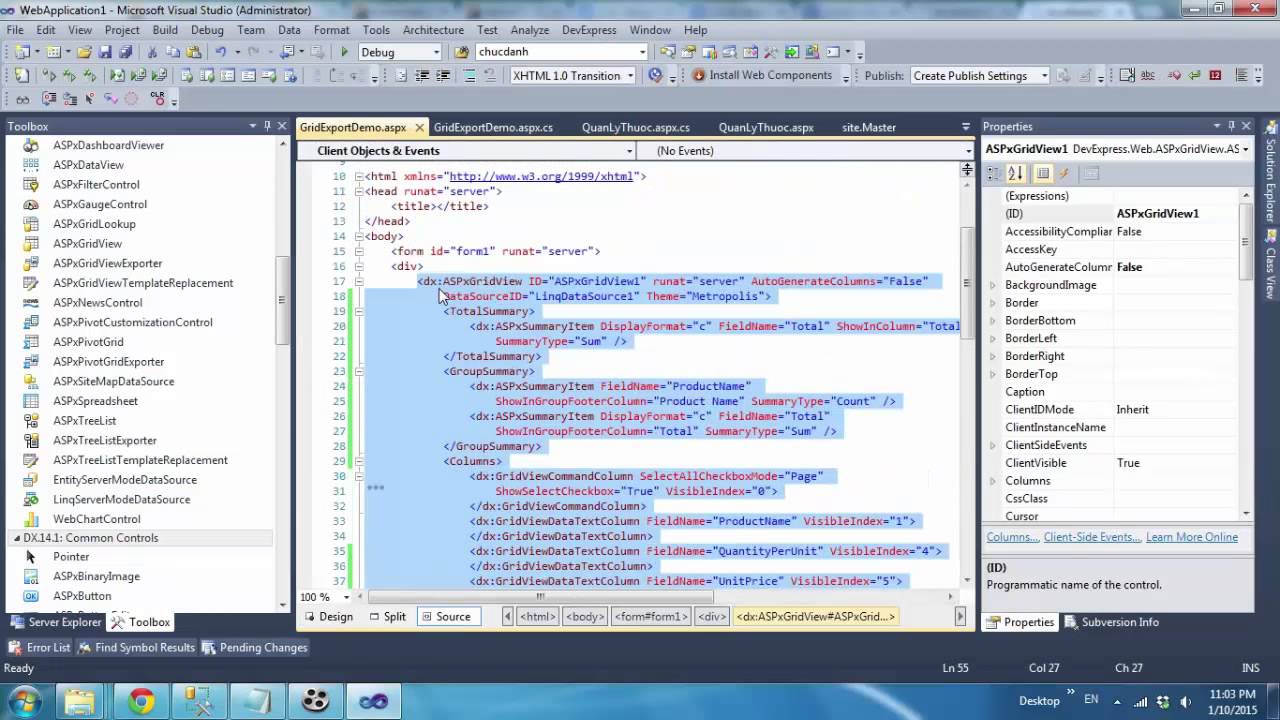Open the File menu
This screenshot has height=720, width=1280.
(x=15, y=30)
